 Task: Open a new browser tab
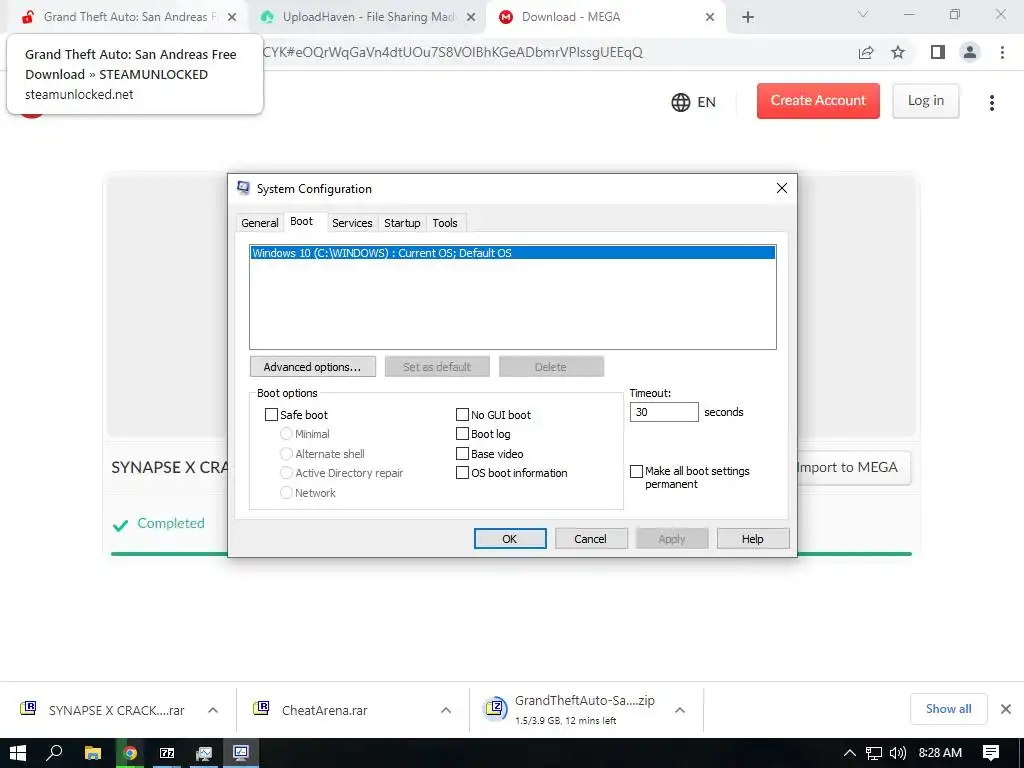point(748,17)
